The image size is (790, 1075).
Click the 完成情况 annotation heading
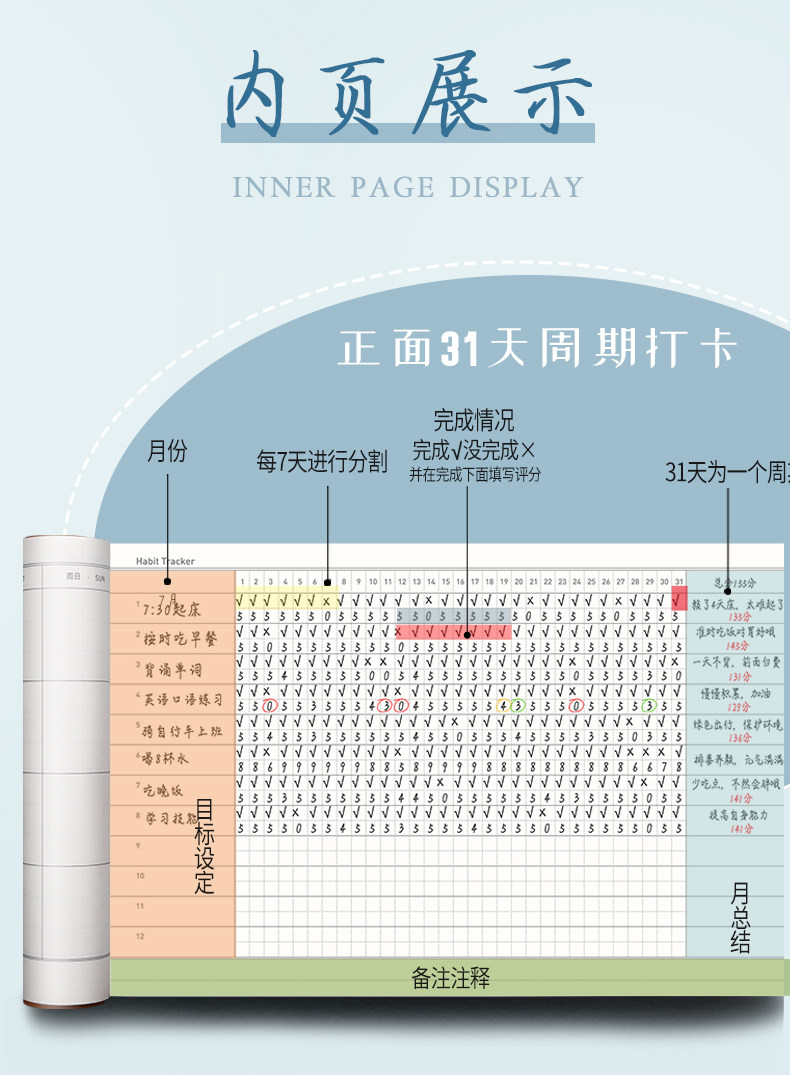(x=473, y=420)
